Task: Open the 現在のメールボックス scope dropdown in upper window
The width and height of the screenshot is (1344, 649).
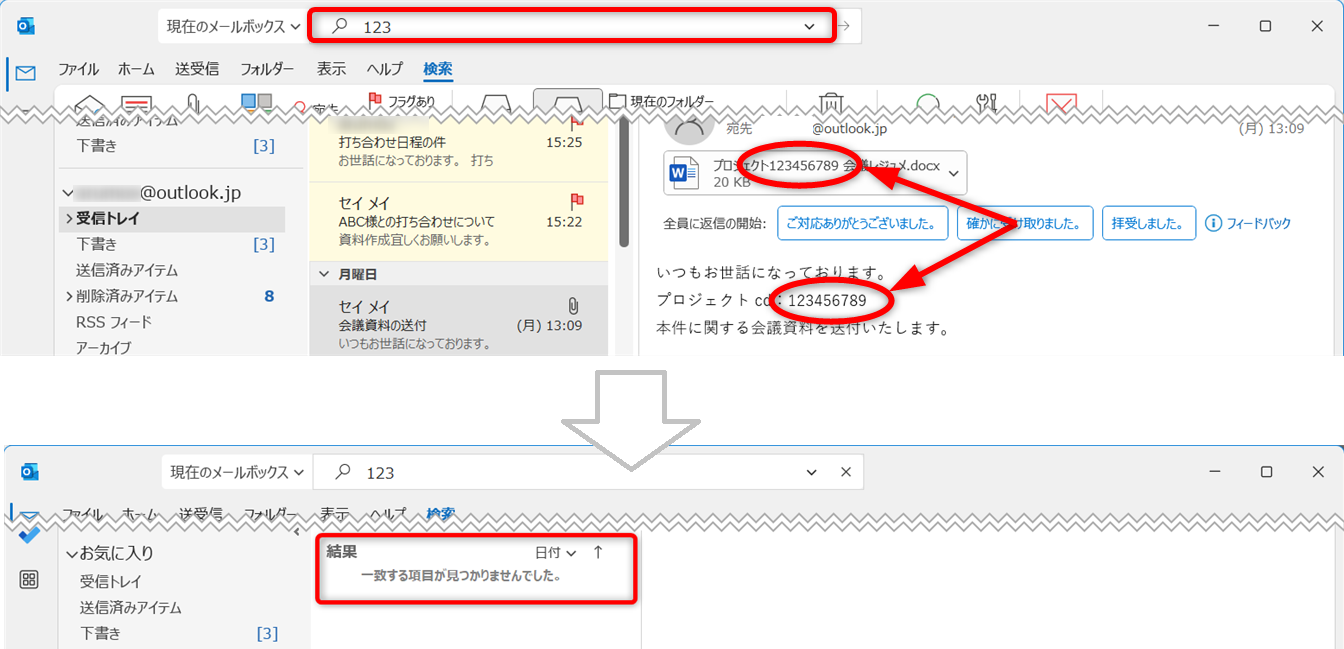Action: click(x=234, y=27)
